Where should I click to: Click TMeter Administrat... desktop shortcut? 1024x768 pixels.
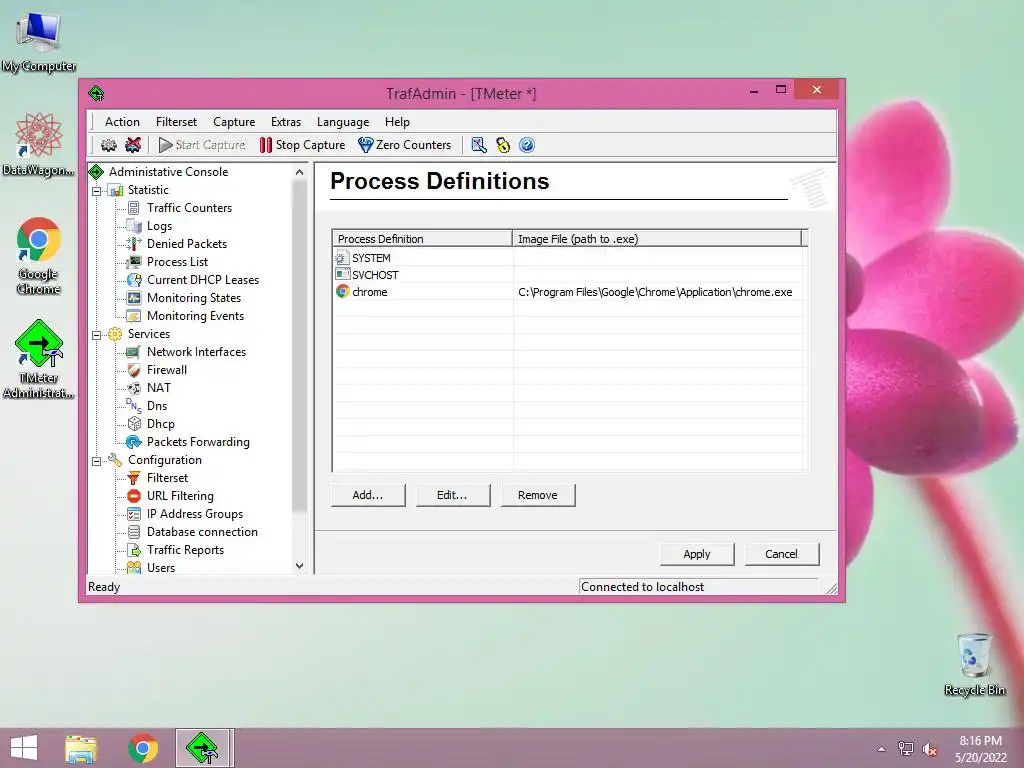point(39,359)
